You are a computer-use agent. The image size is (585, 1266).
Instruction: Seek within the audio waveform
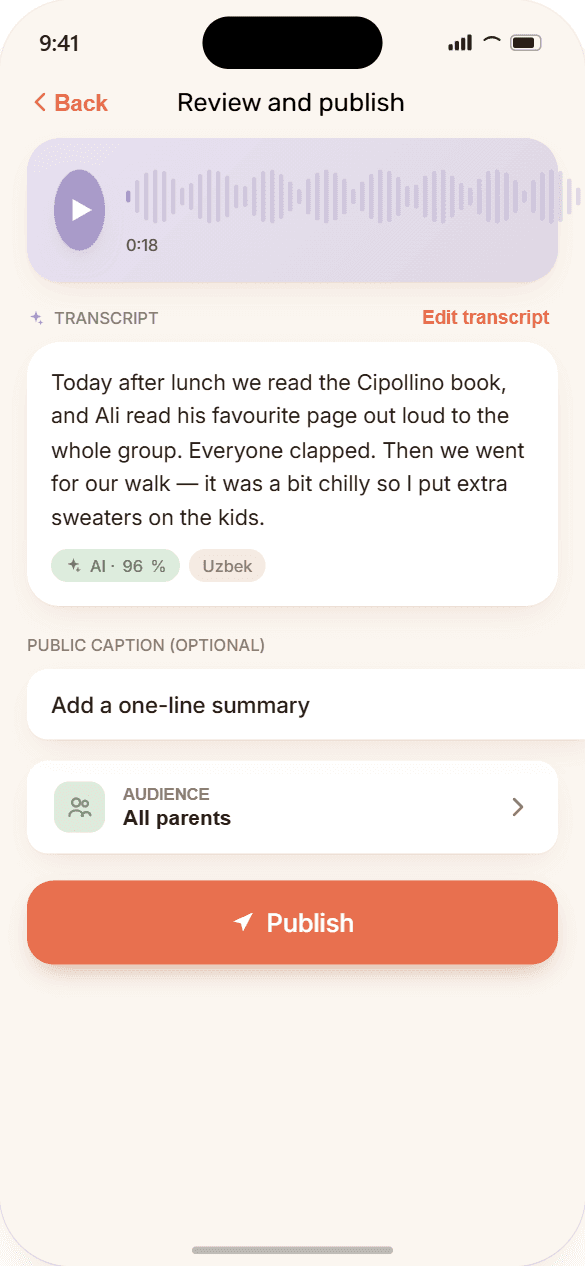pyautogui.click(x=353, y=196)
